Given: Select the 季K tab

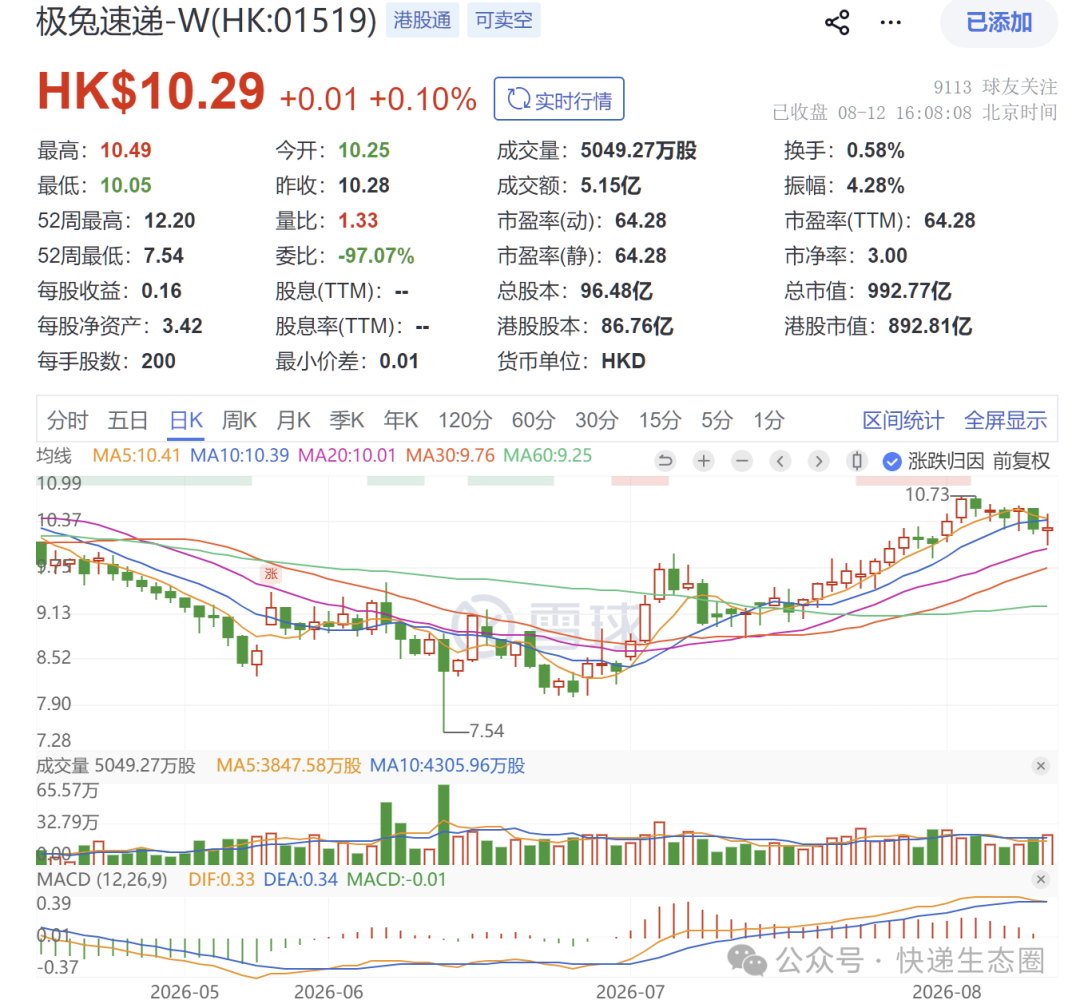Looking at the screenshot, I should (x=346, y=420).
